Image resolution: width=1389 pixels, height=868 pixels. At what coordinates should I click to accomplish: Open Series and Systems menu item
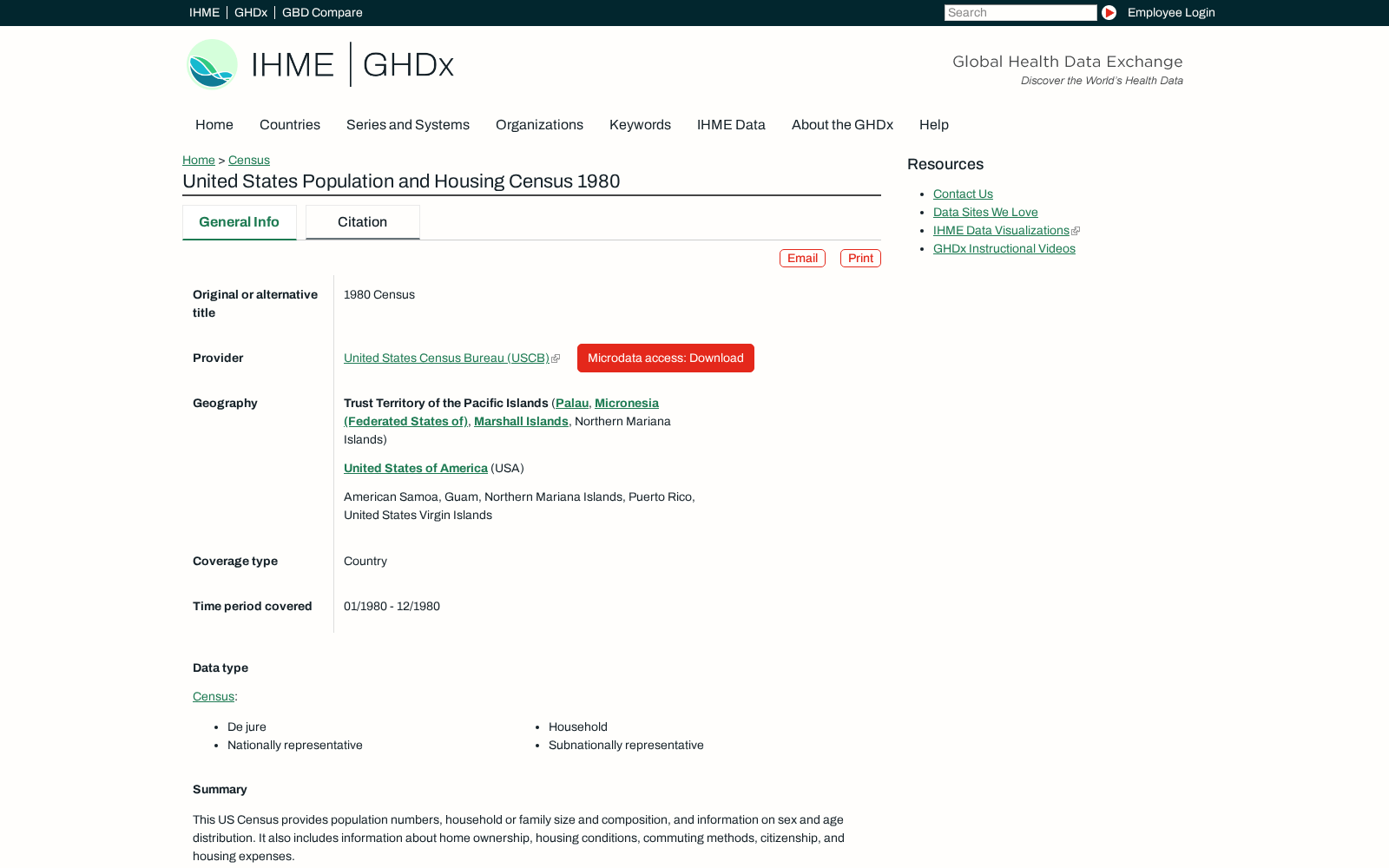point(408,125)
